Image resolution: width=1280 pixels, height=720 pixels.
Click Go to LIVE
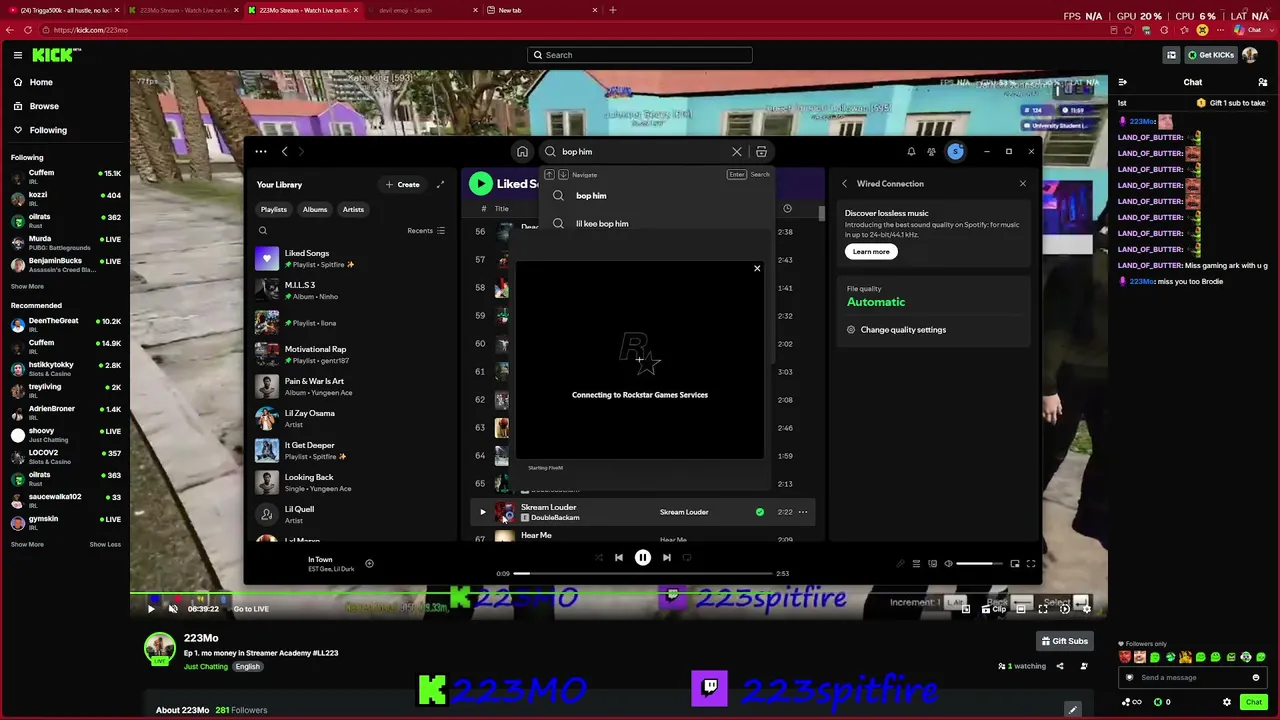(251, 609)
